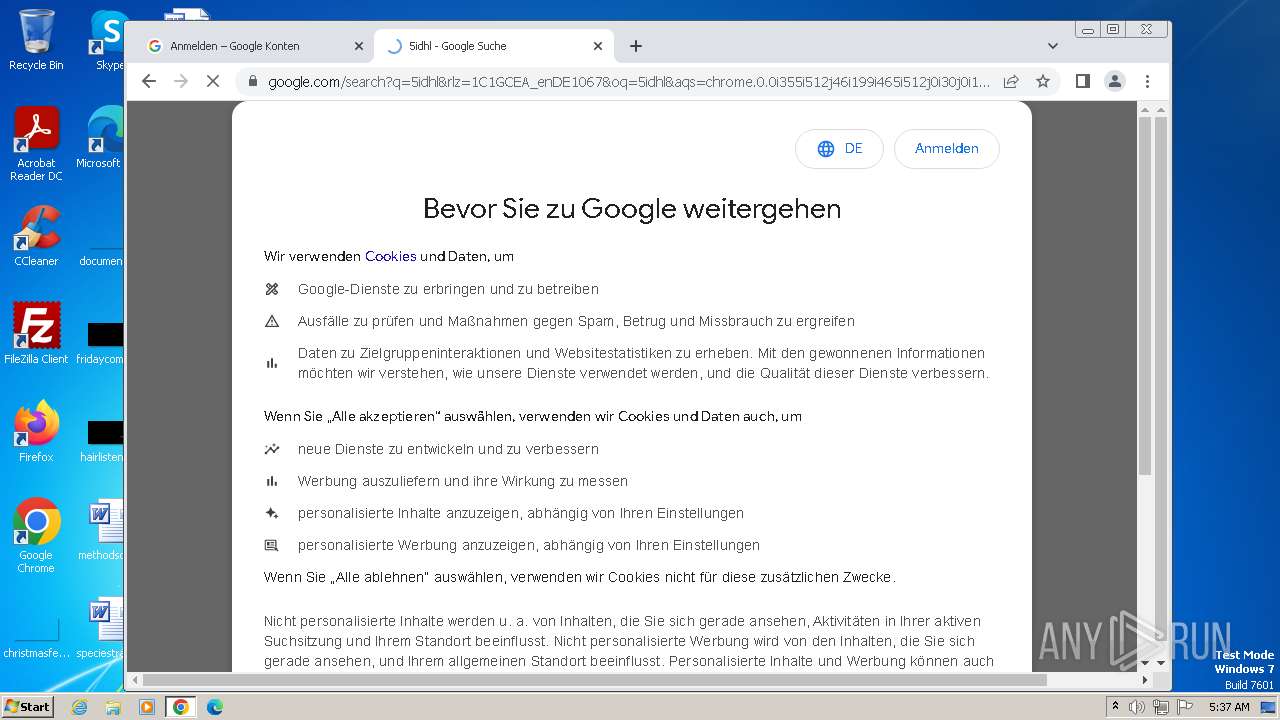Click the network tray icon
This screenshot has height=720, width=1280.
coord(1160,707)
